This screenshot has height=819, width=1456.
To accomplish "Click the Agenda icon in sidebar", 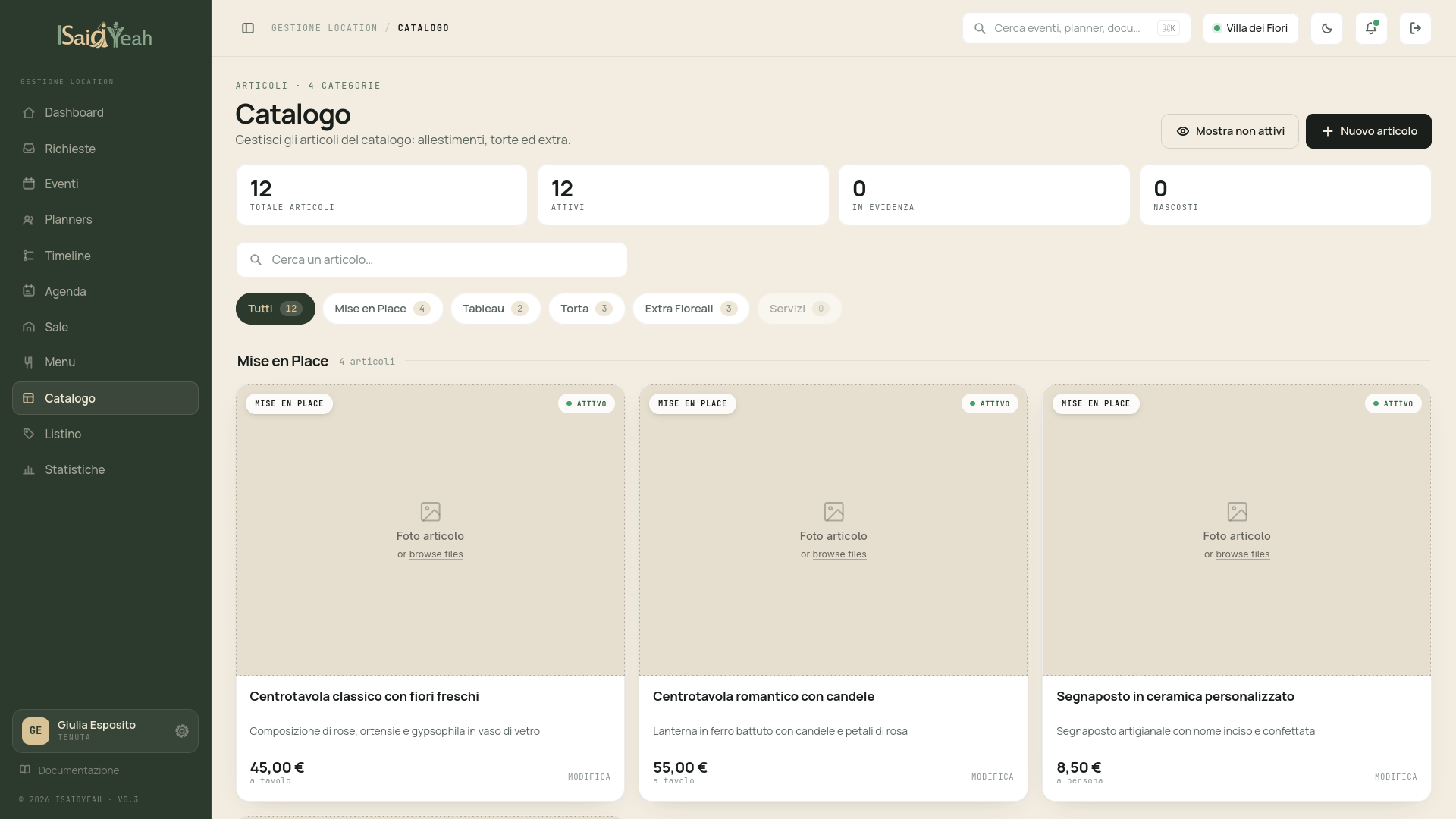I will 29,291.
